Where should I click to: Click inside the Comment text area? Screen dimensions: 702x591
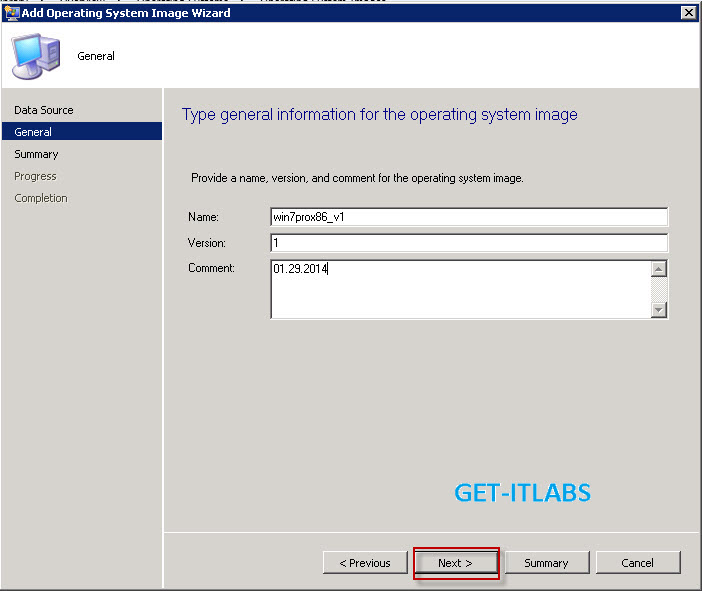coord(461,289)
